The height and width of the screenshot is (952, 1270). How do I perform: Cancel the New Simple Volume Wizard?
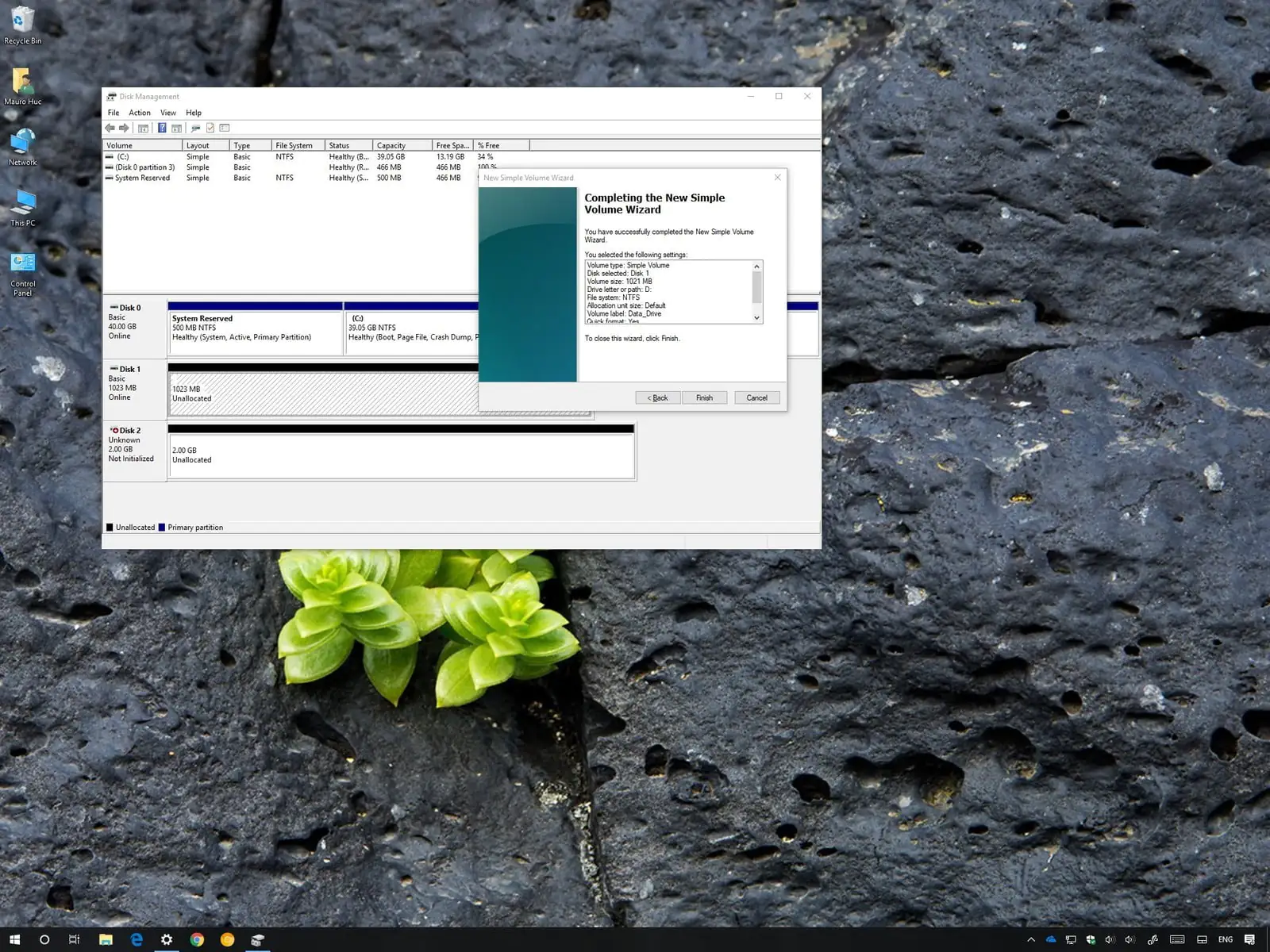point(756,397)
